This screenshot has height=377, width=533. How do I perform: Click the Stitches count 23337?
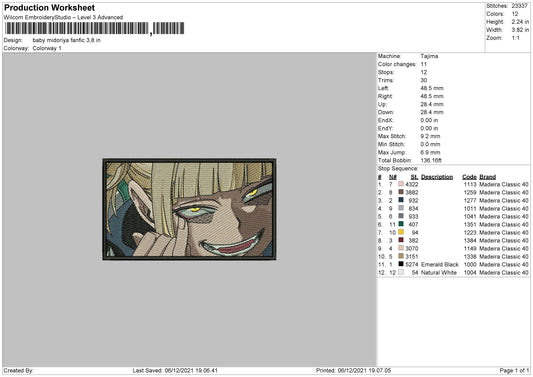pos(519,6)
